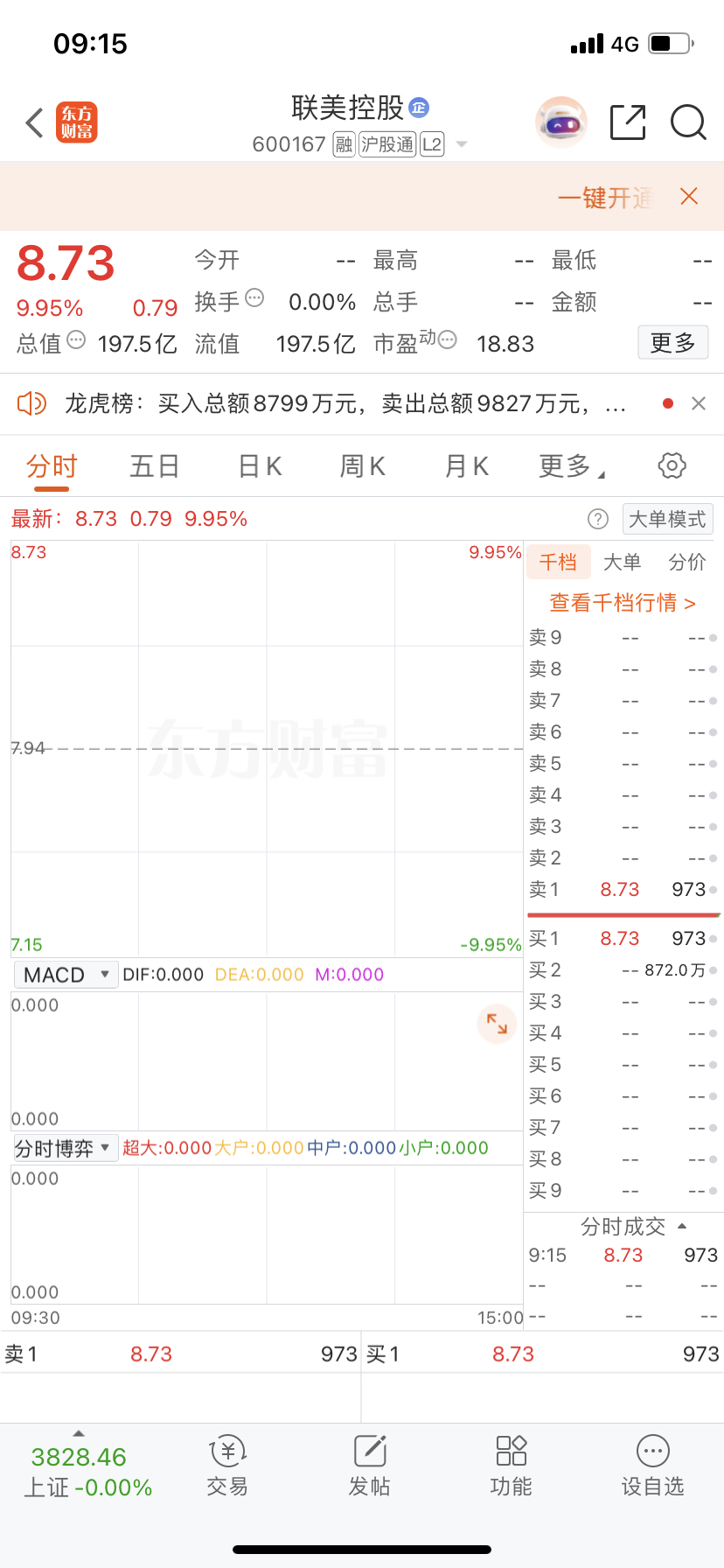The image size is (724, 1568).
Task: Tap the expand fullscreen chart icon
Action: tap(497, 1024)
